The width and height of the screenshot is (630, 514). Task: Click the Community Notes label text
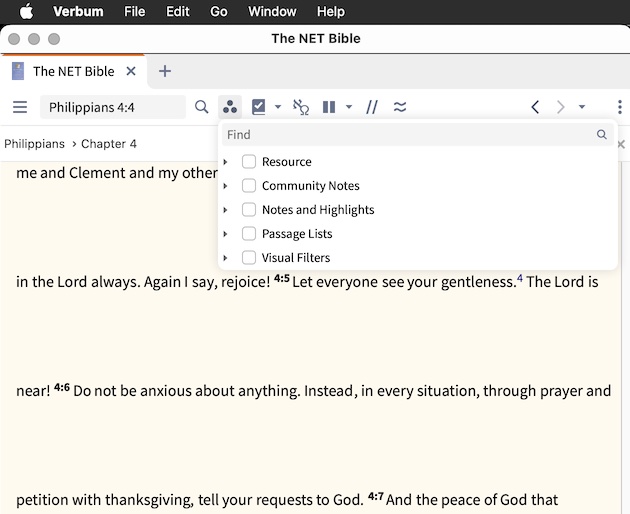(x=311, y=186)
